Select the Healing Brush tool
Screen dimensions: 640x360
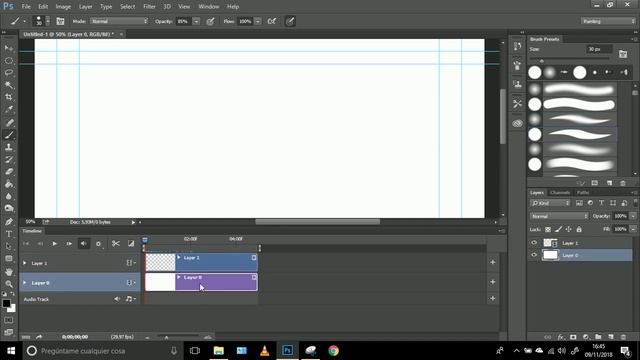coord(9,122)
